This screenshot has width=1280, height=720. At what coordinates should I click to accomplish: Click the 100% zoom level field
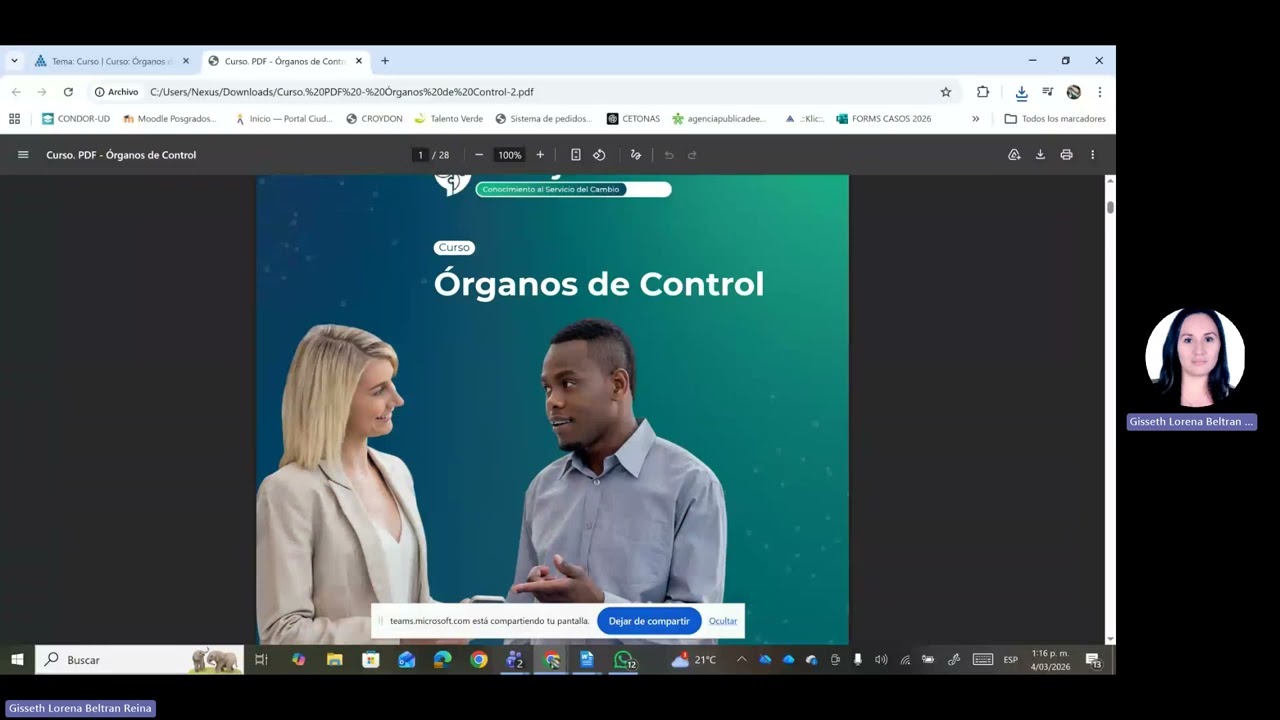point(510,155)
